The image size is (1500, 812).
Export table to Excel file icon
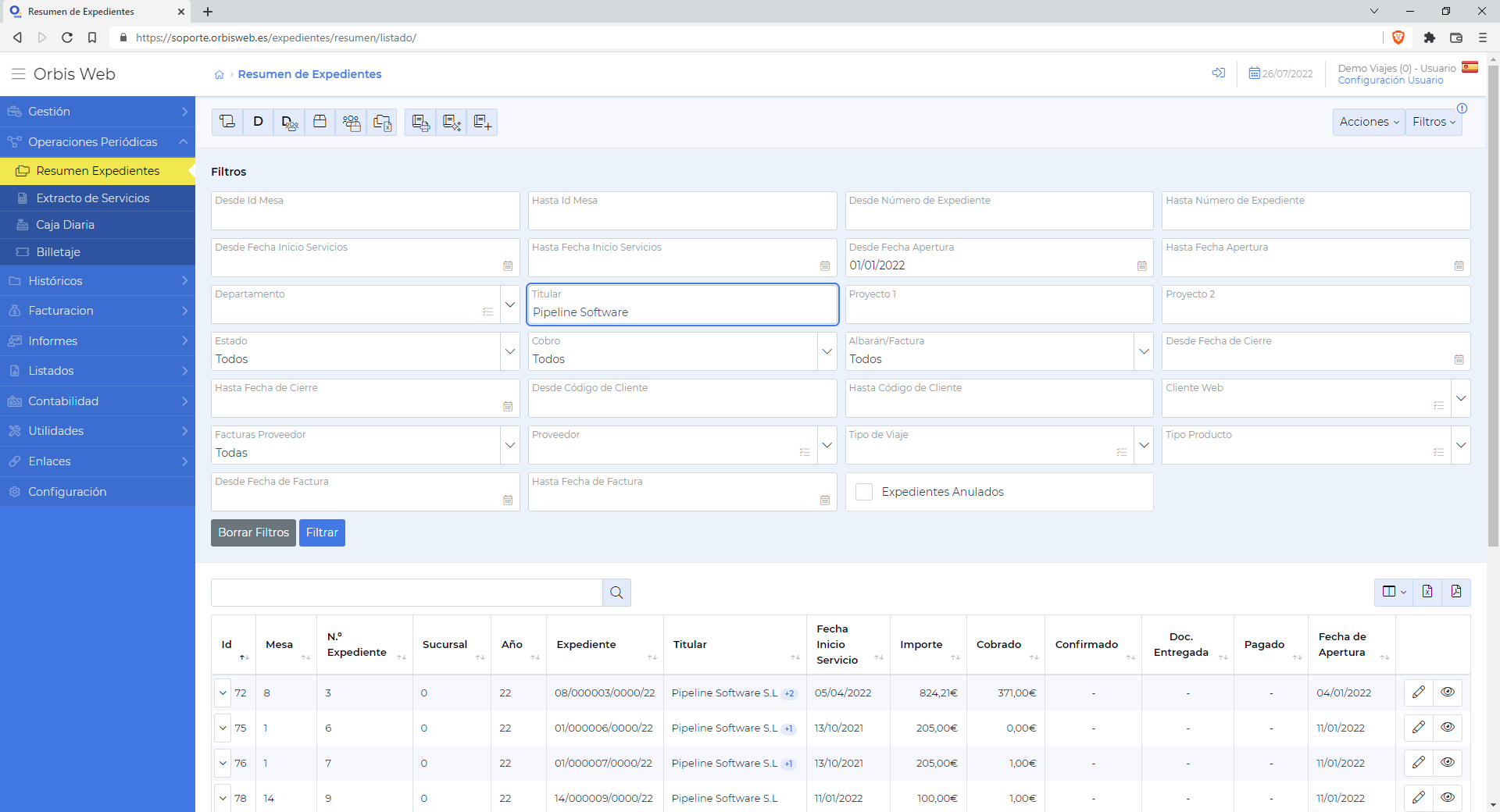pyautogui.click(x=1427, y=592)
